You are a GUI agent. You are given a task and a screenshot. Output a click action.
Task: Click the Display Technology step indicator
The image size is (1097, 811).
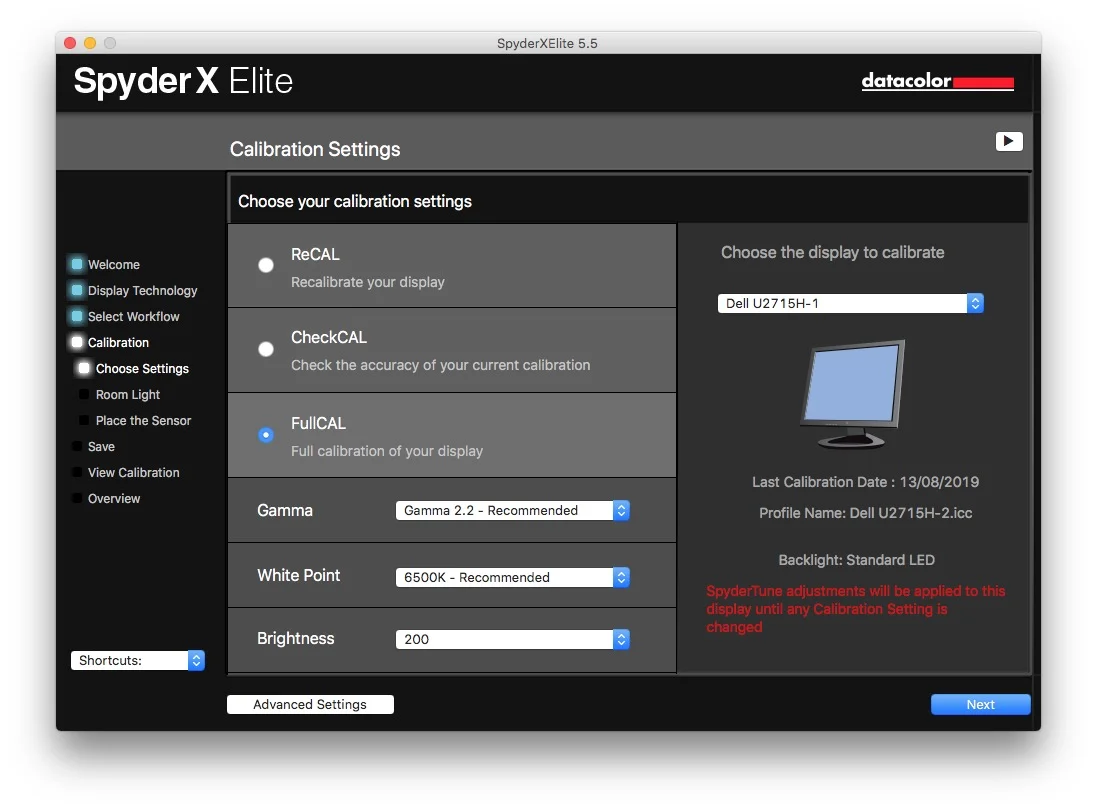77,290
